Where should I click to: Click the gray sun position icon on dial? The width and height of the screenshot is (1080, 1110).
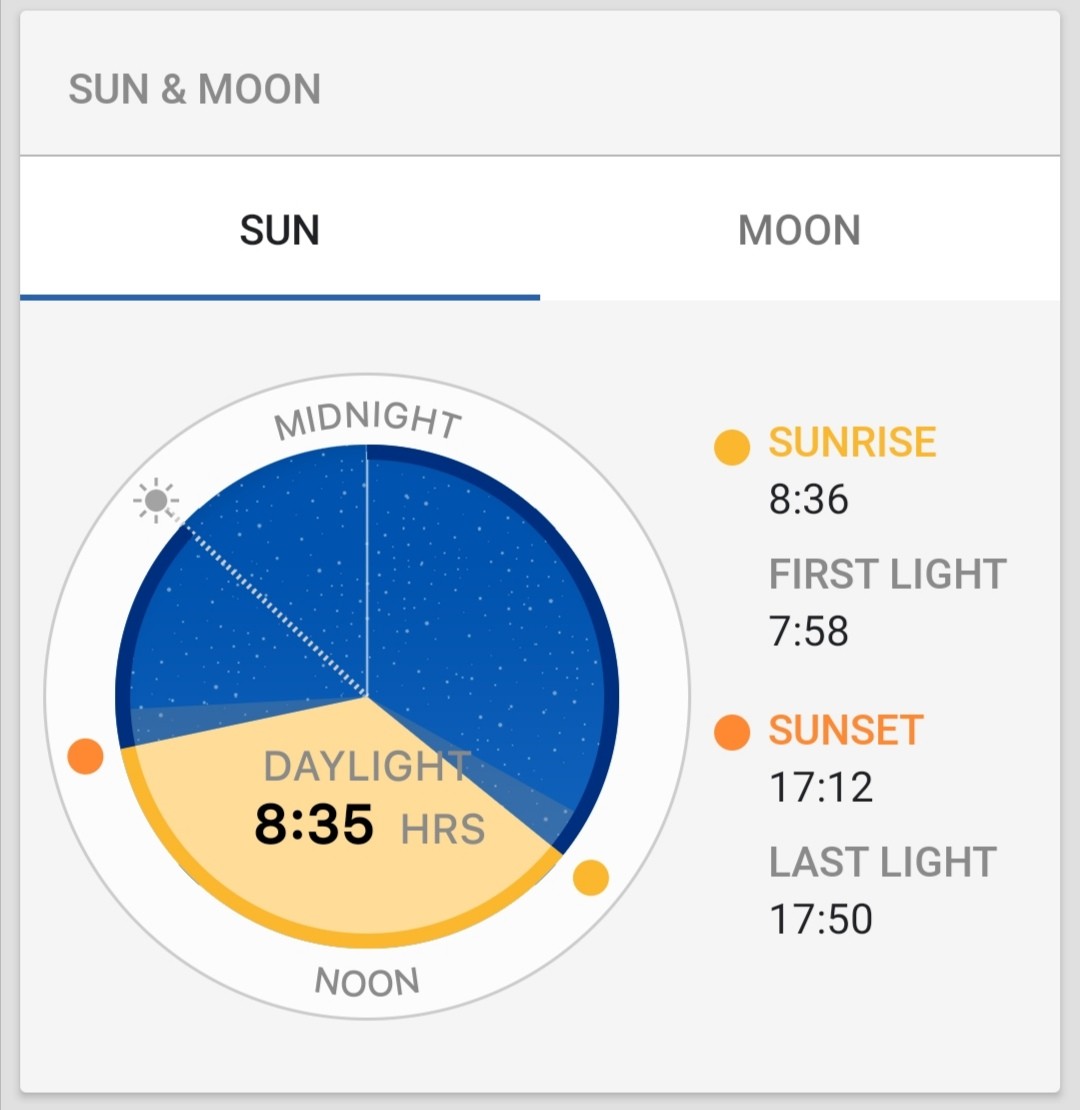(x=156, y=501)
